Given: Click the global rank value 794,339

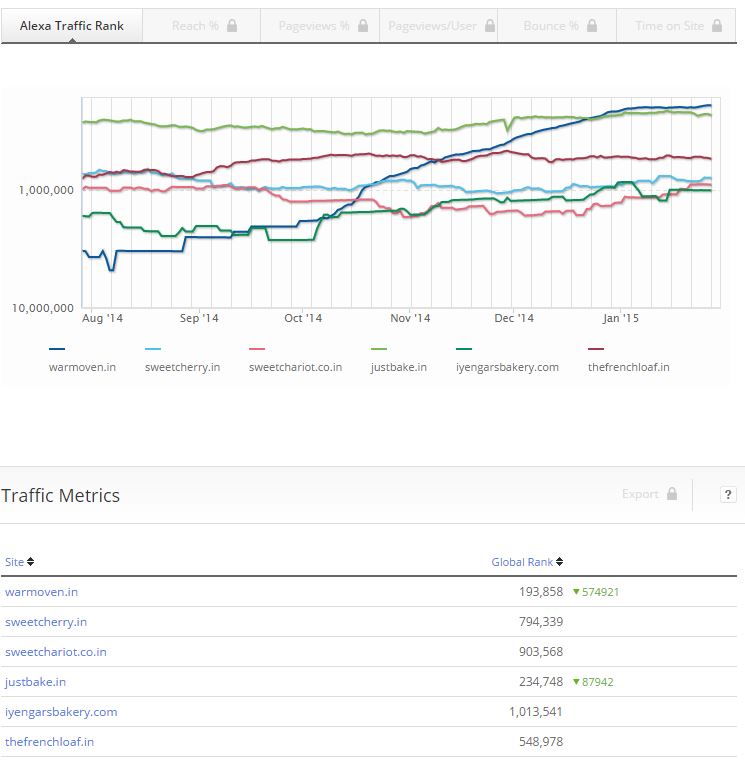Looking at the screenshot, I should (x=541, y=622).
